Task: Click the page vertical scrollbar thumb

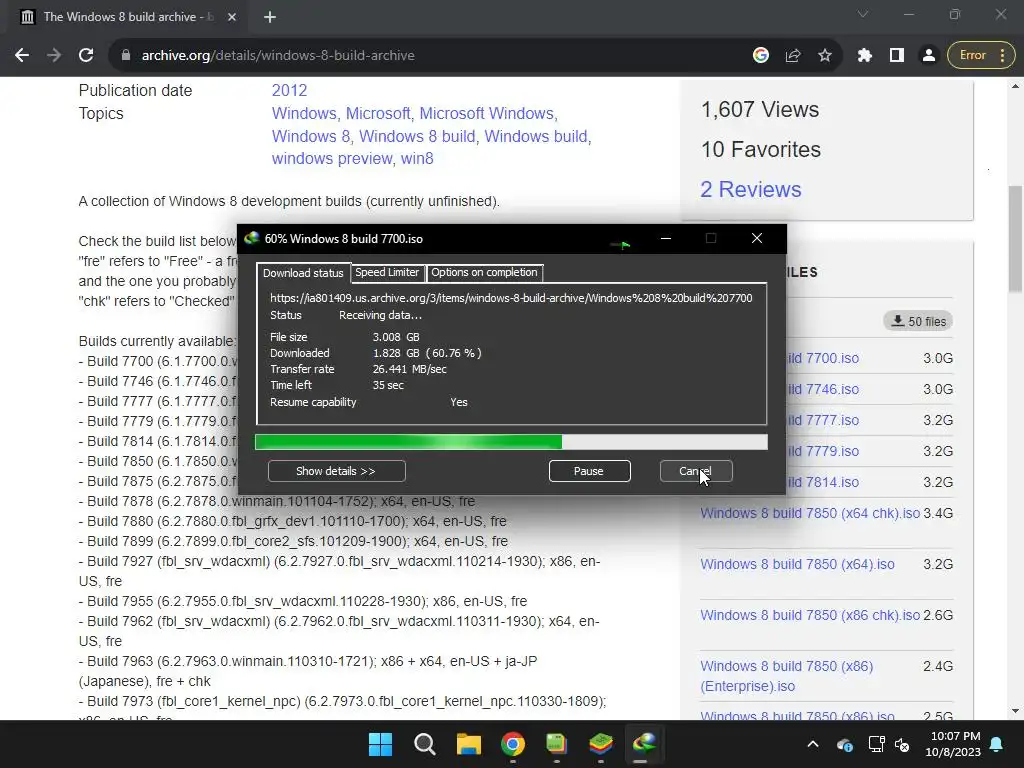Action: tap(1016, 238)
